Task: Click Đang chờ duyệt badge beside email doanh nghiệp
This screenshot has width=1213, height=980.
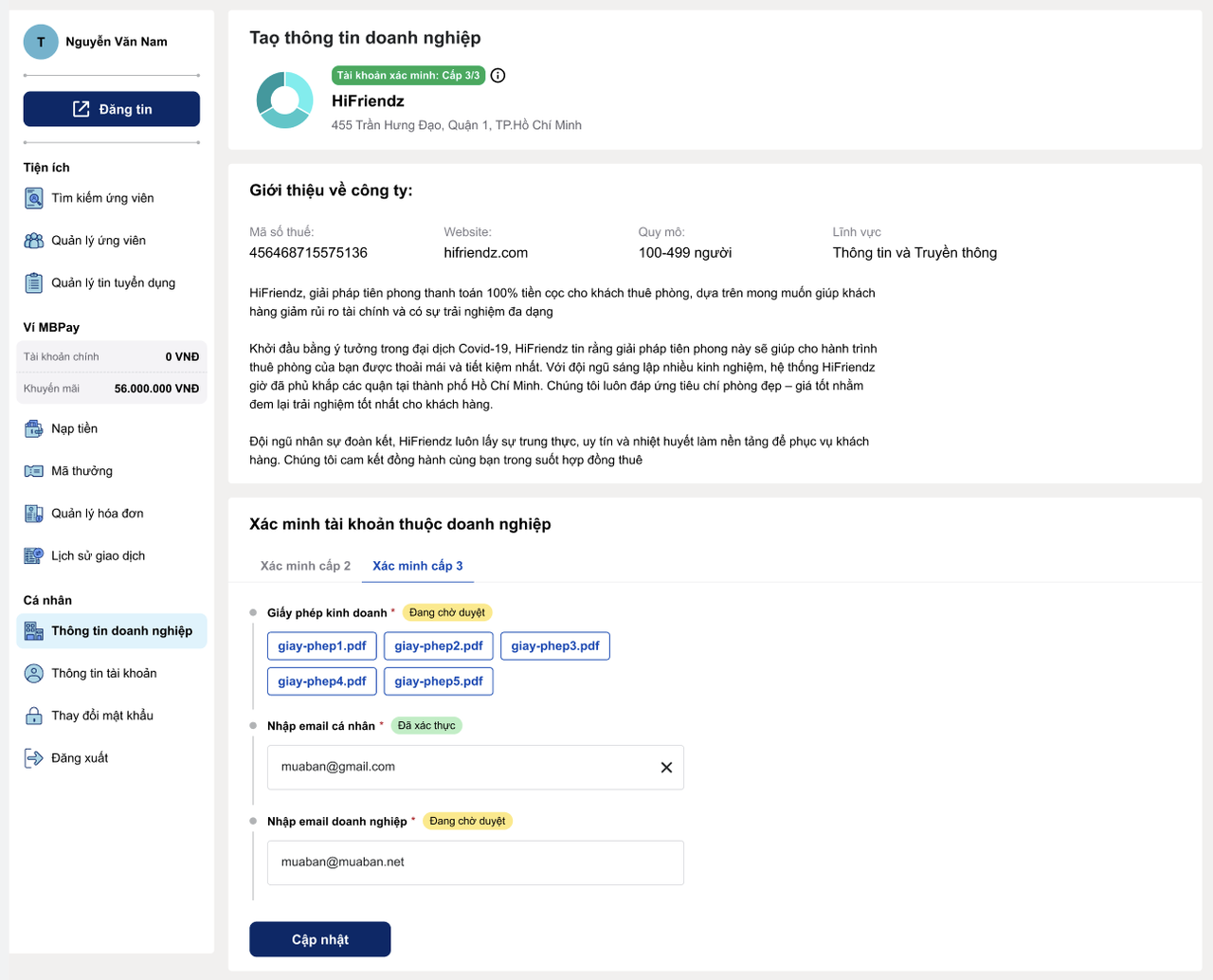Action: tap(467, 821)
